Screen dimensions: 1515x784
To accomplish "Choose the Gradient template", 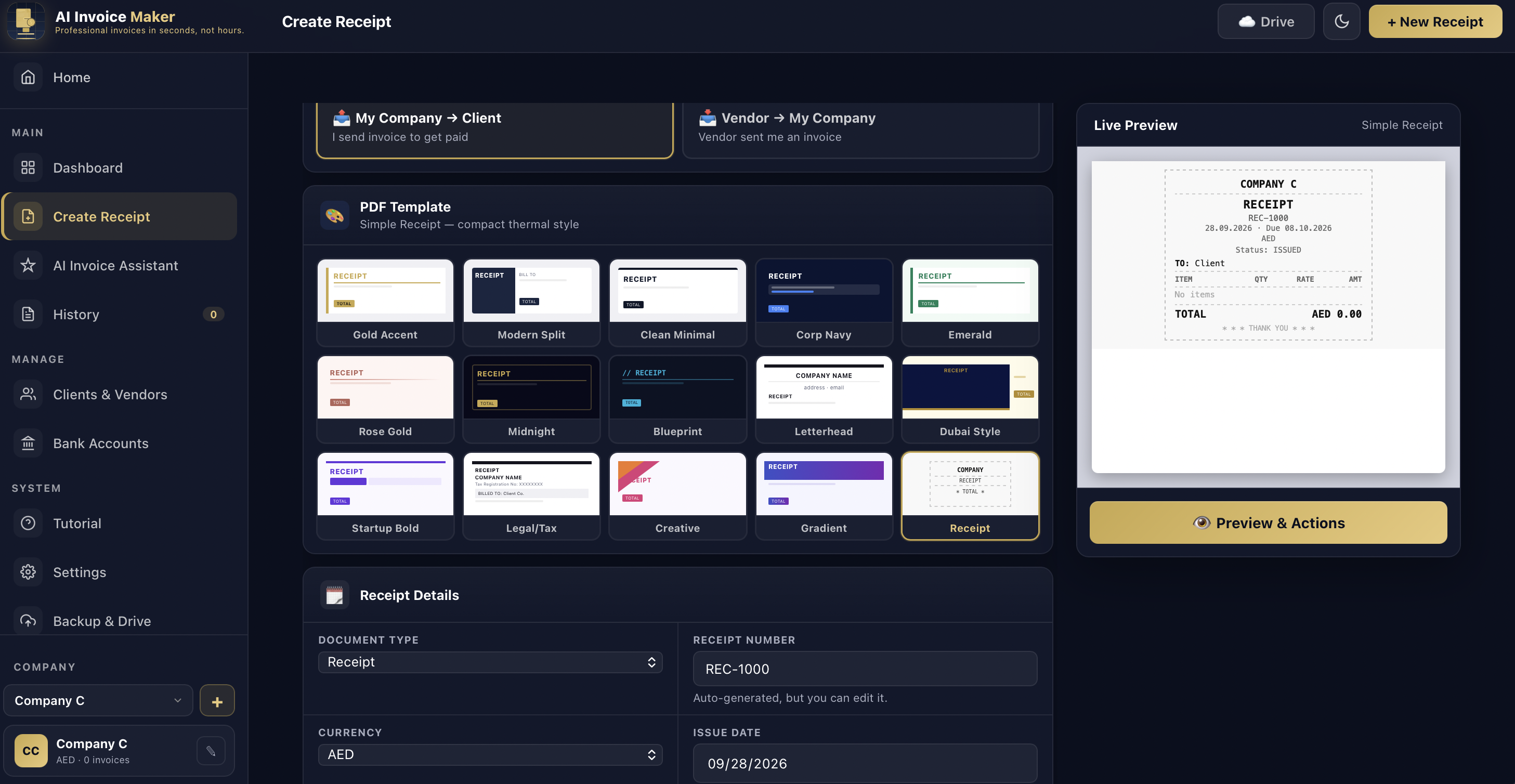I will pyautogui.click(x=824, y=496).
